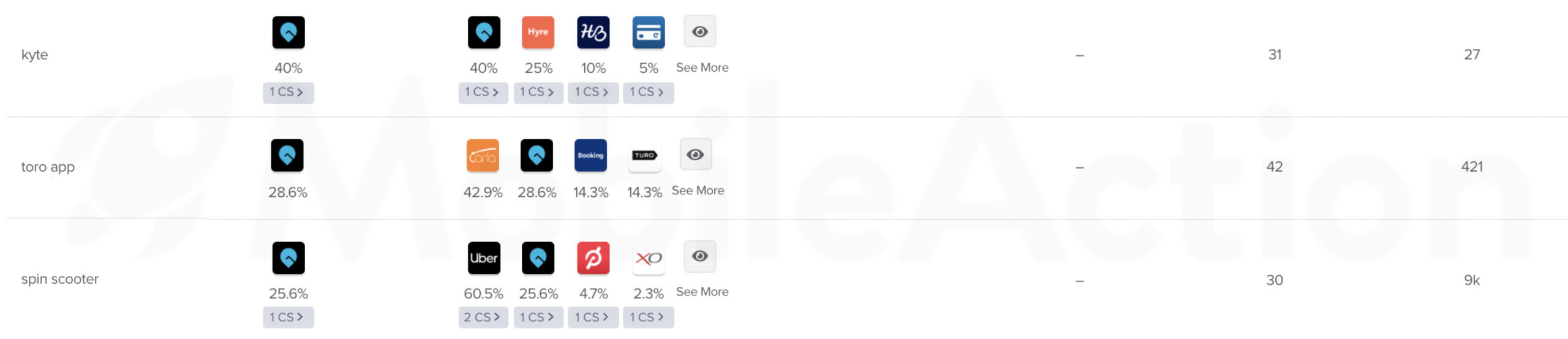Click See More in the kyte row
This screenshot has width=1568, height=339.
tap(702, 67)
